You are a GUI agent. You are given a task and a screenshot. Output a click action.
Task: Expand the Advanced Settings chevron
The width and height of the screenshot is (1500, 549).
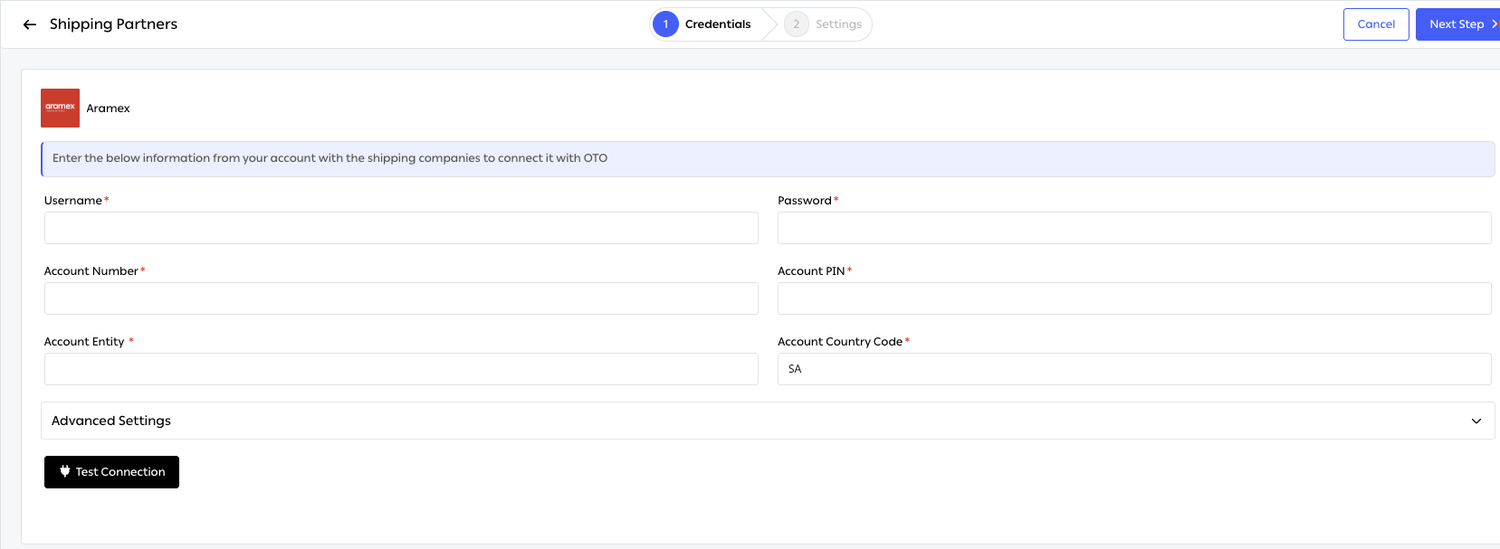coord(1476,421)
